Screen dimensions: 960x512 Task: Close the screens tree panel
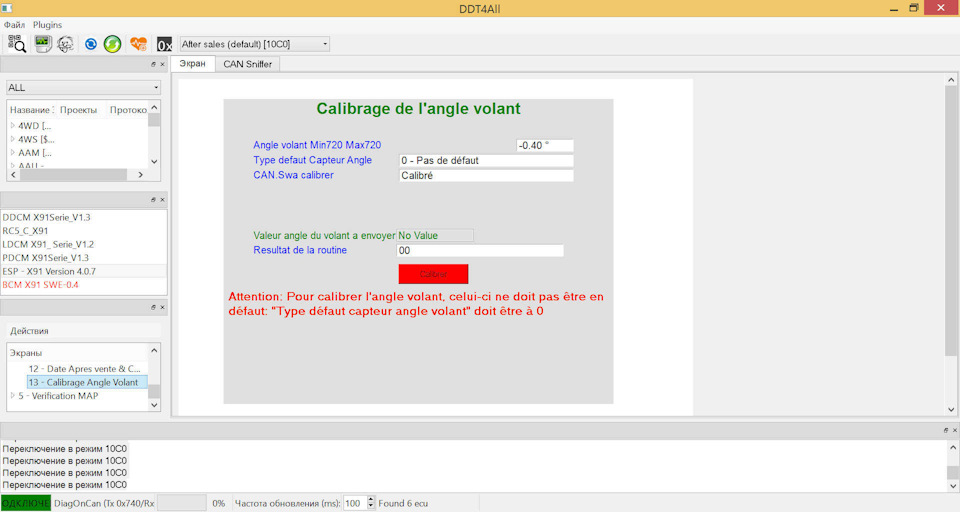[x=162, y=307]
